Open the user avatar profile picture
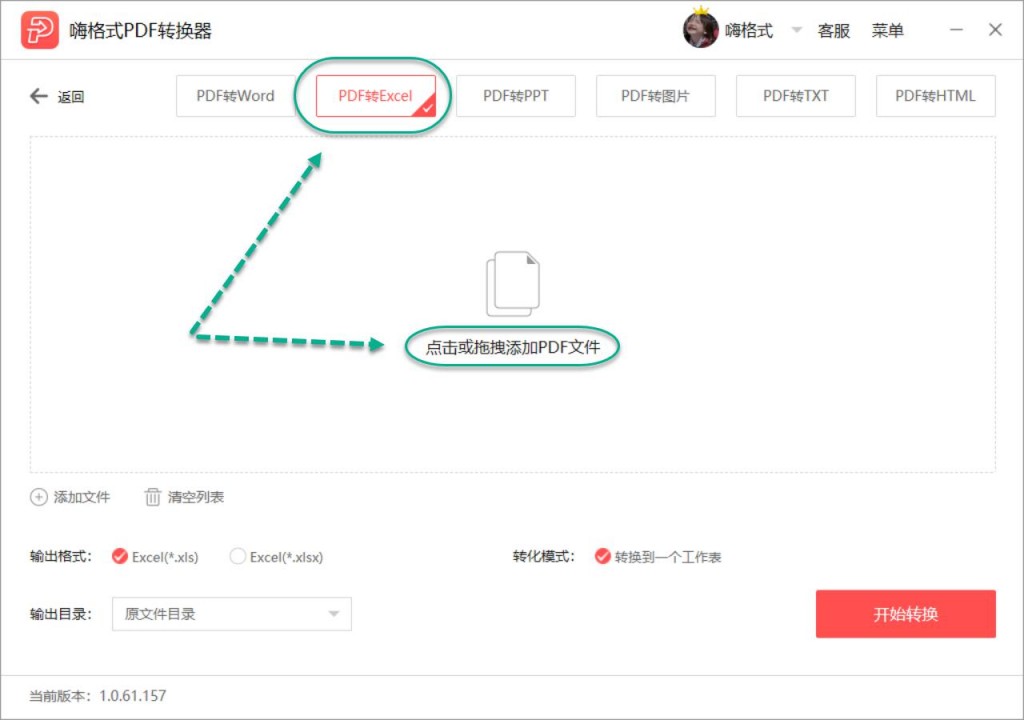 pyautogui.click(x=700, y=29)
